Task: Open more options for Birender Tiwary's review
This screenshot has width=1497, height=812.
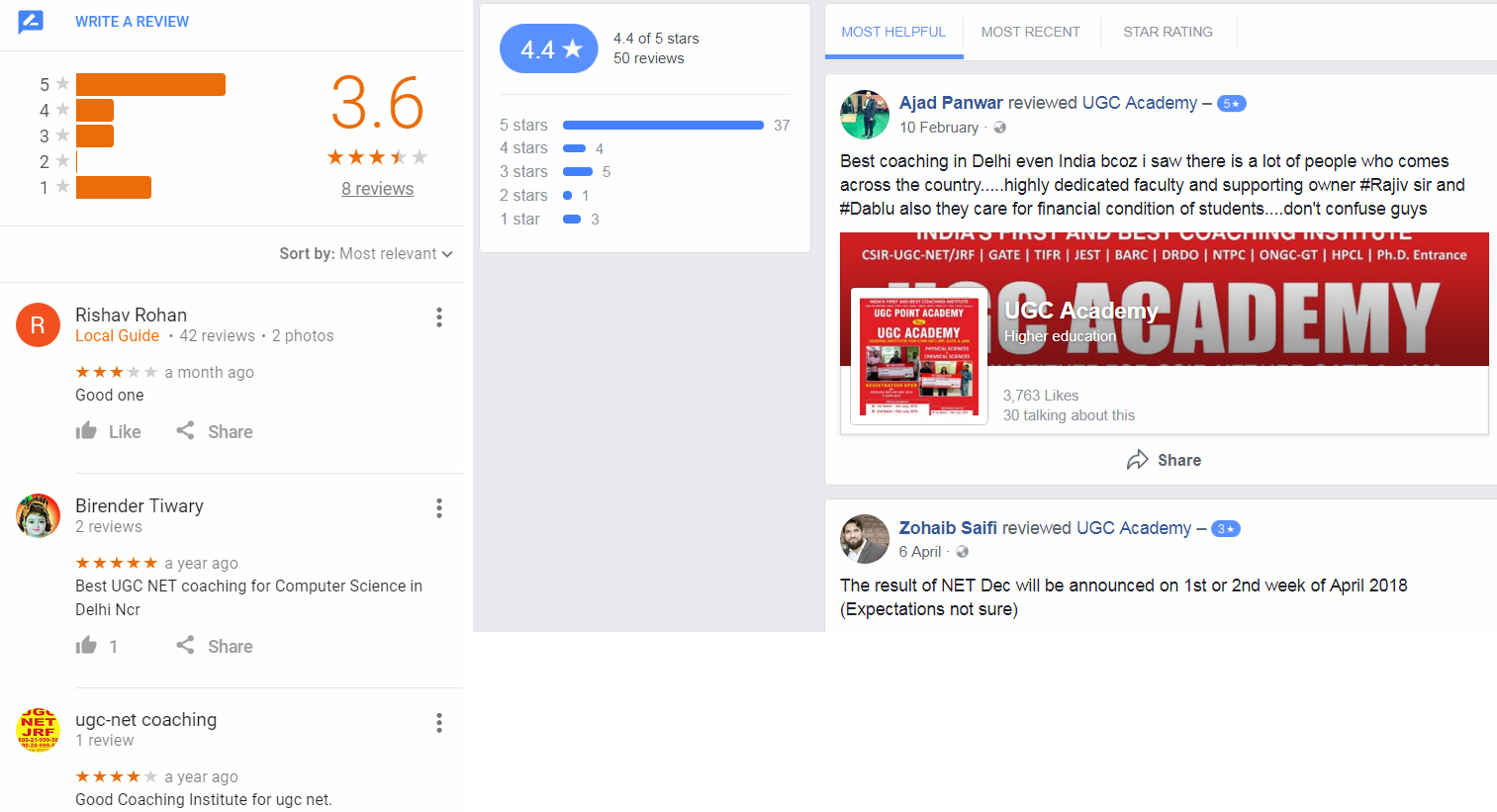Action: (x=439, y=508)
